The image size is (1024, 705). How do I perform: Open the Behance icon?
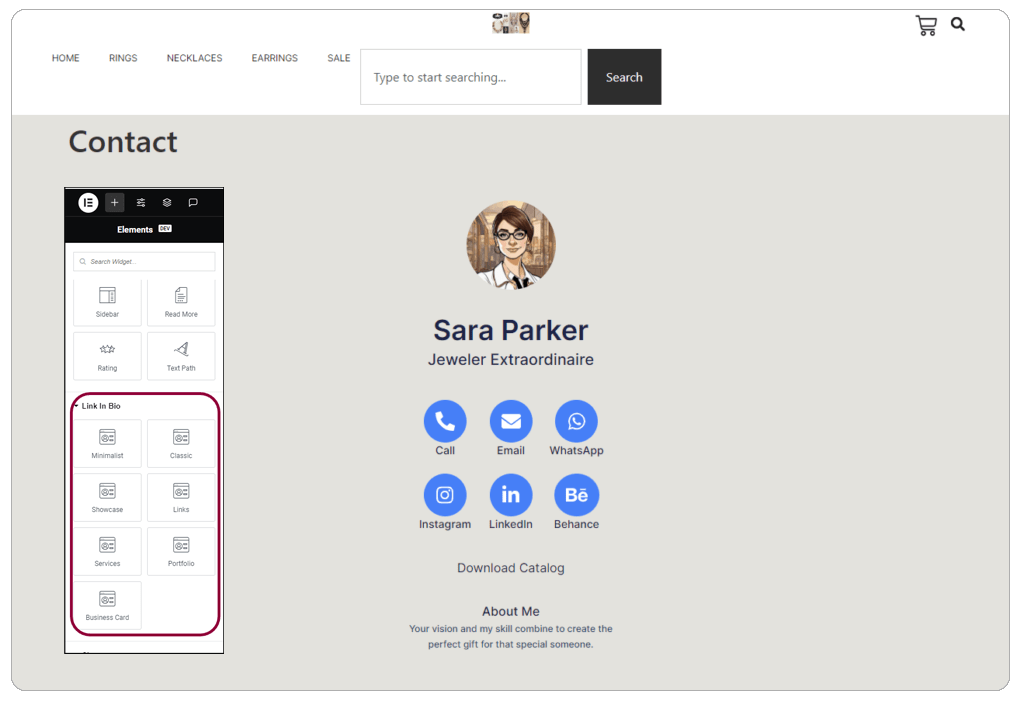[576, 495]
